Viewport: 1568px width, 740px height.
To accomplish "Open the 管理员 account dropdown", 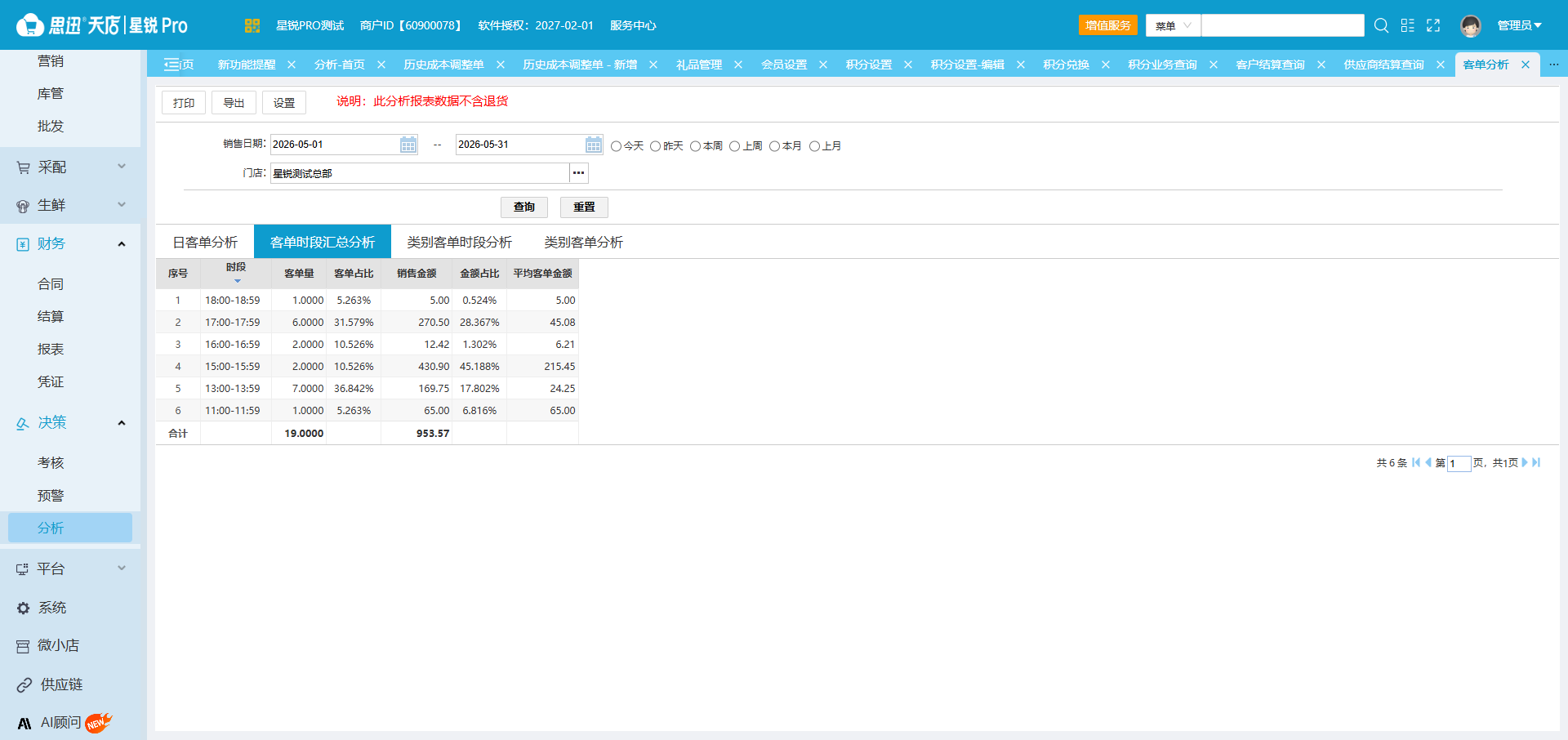I will click(1519, 25).
